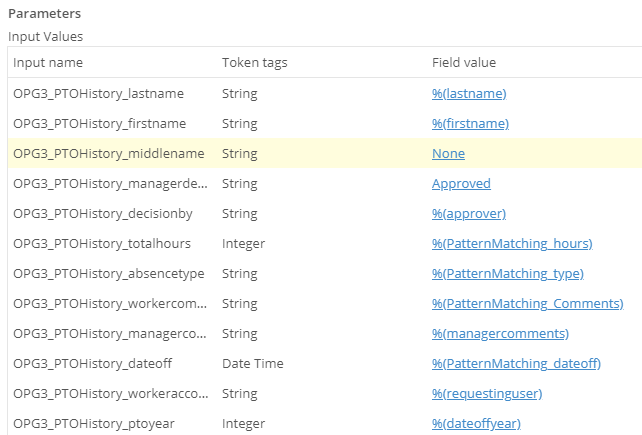Image resolution: width=642 pixels, height=435 pixels.
Task: Select the OPG3_PTOHistory_lastname input name
Action: tap(98, 94)
